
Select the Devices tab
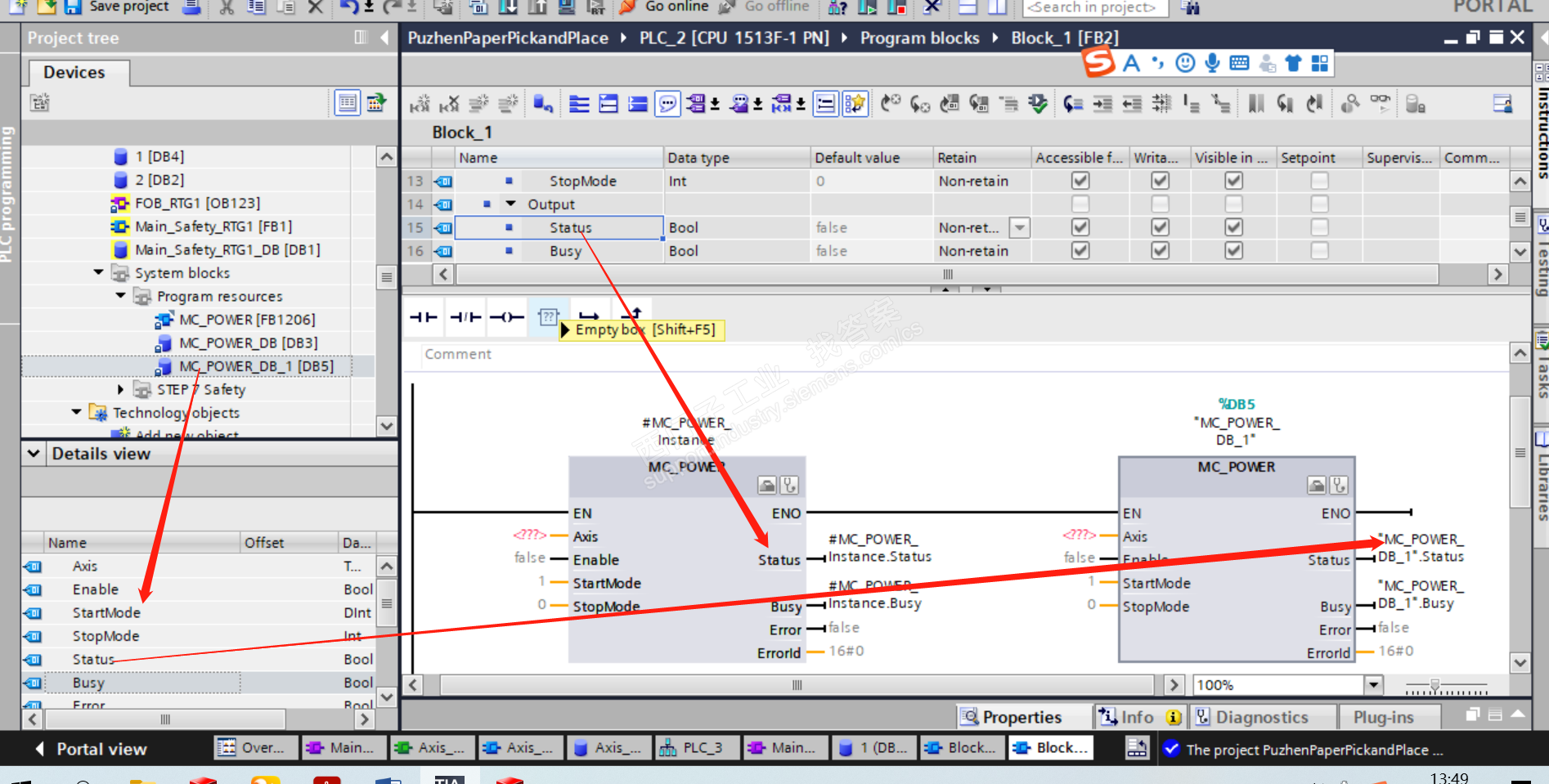click(x=74, y=73)
